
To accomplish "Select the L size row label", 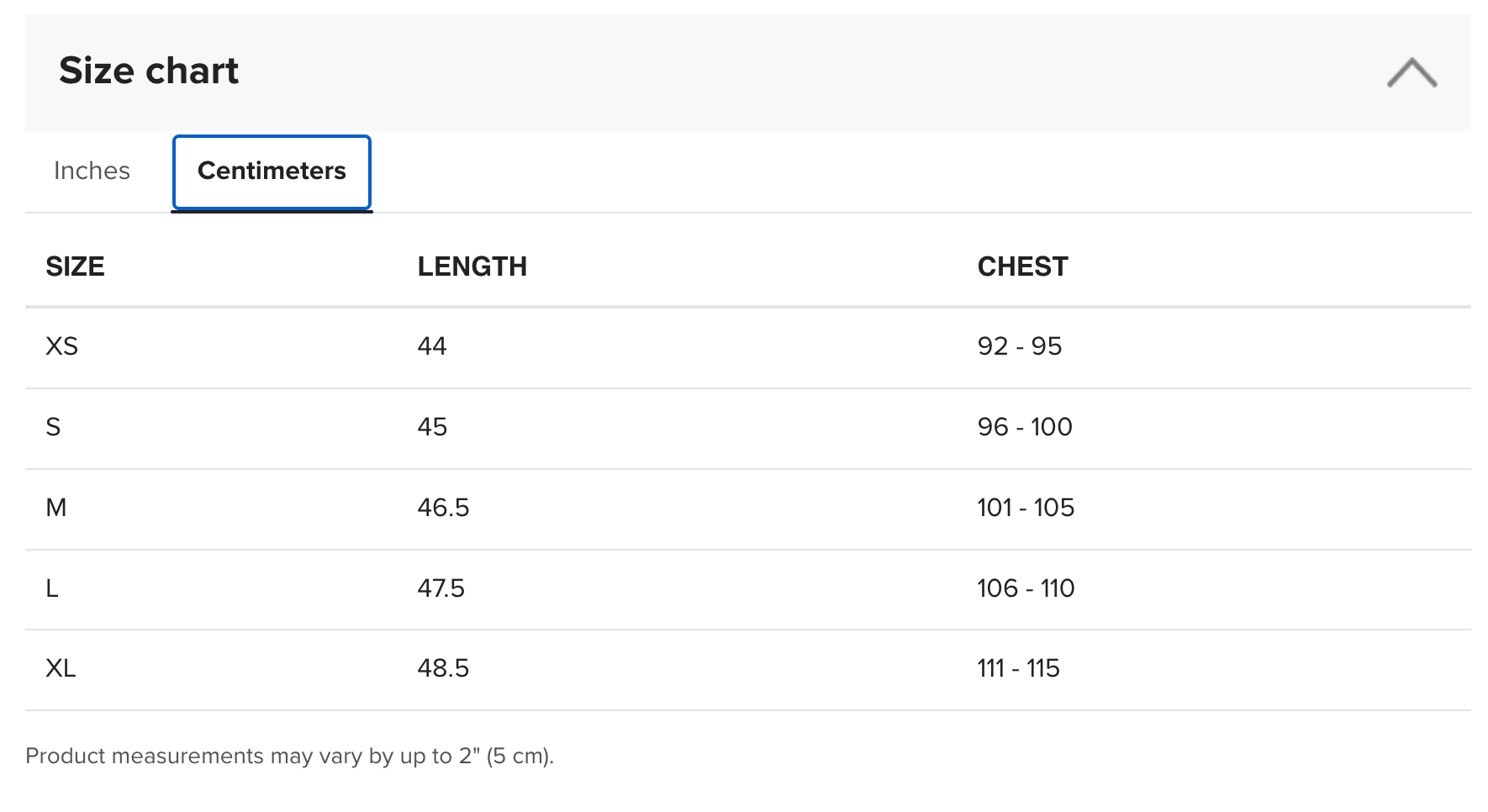I will coord(52,588).
